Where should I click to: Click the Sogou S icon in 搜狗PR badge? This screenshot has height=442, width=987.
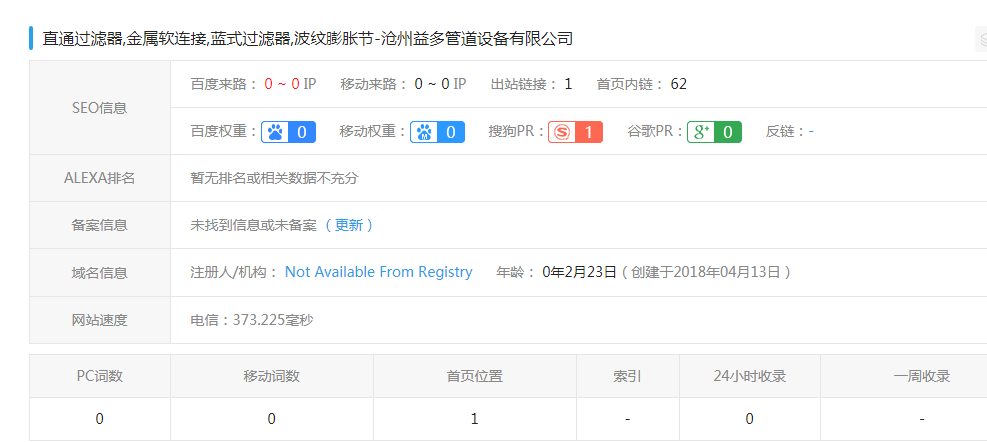point(562,132)
